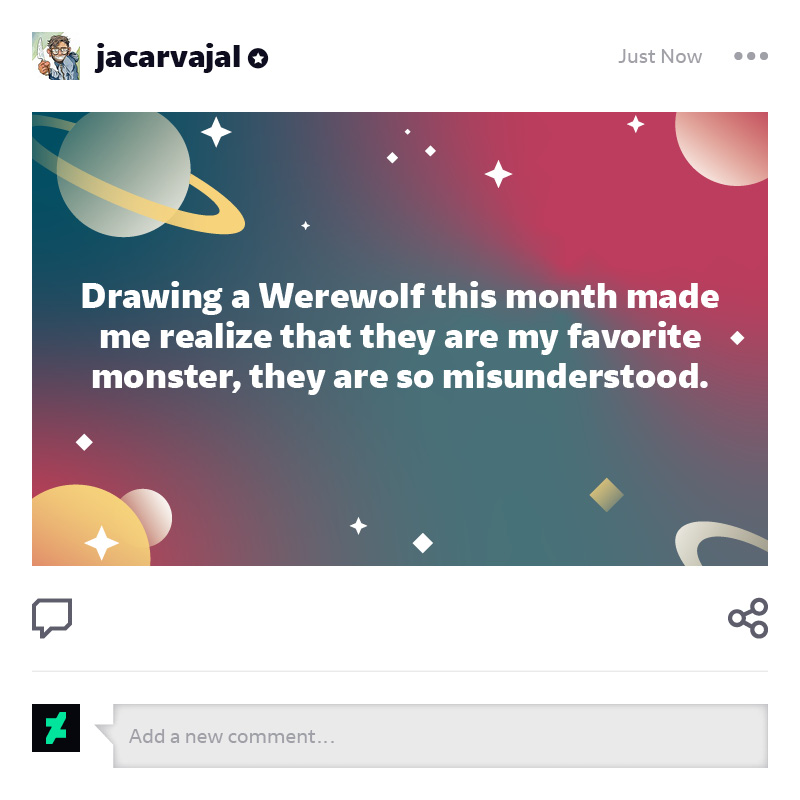Focus the "Add a new comment" field
The width and height of the screenshot is (800, 800).
click(440, 736)
